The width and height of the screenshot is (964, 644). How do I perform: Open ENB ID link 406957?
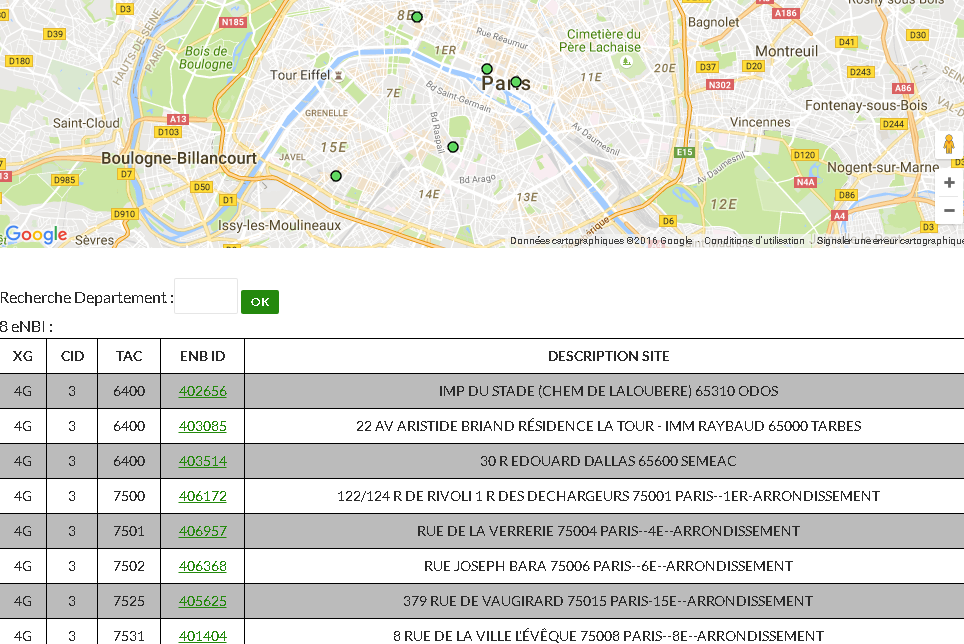click(203, 531)
